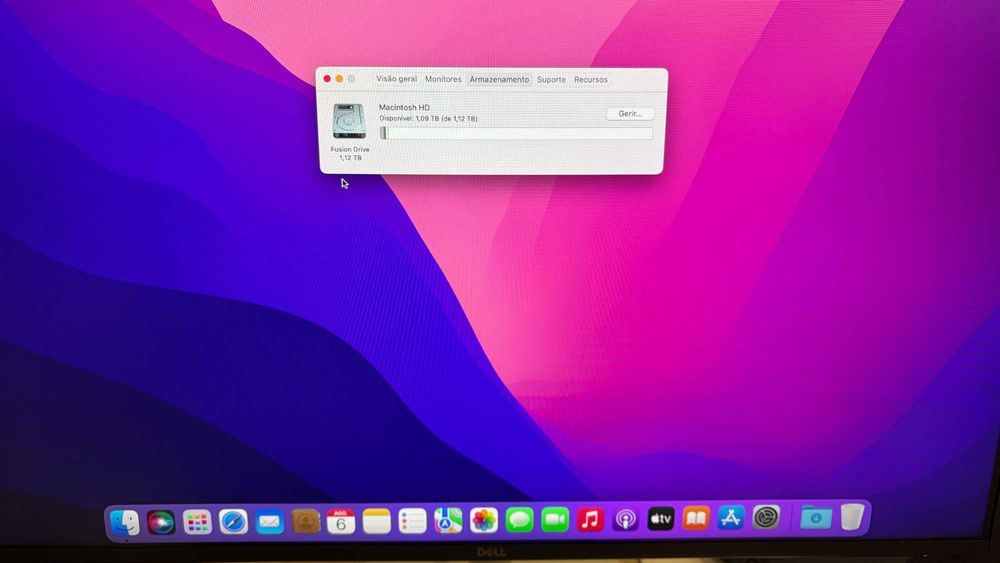1000x563 pixels.
Task: Switch to the Monitores tab
Action: (443, 80)
